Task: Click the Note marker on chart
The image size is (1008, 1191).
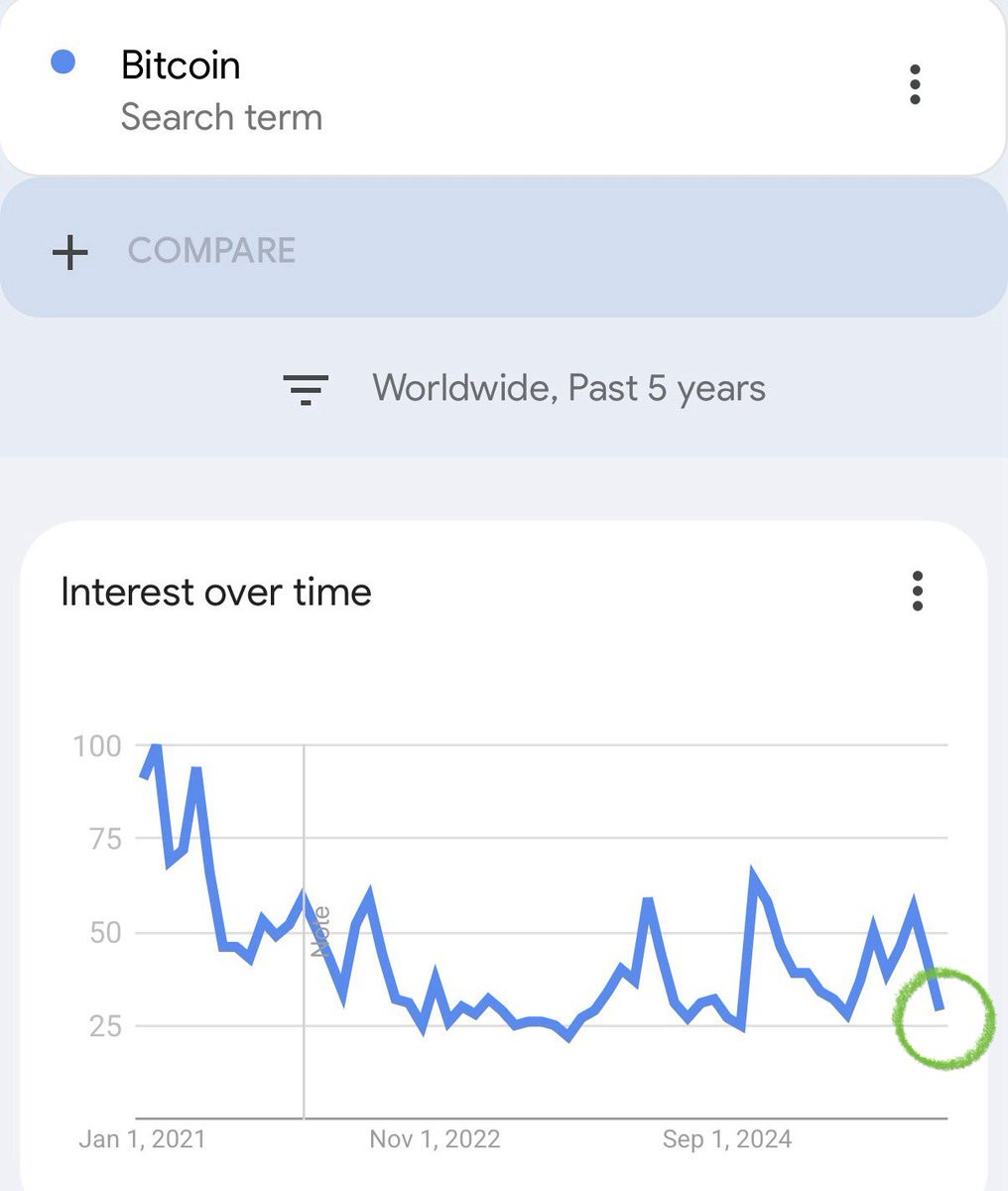Action: pos(319,932)
